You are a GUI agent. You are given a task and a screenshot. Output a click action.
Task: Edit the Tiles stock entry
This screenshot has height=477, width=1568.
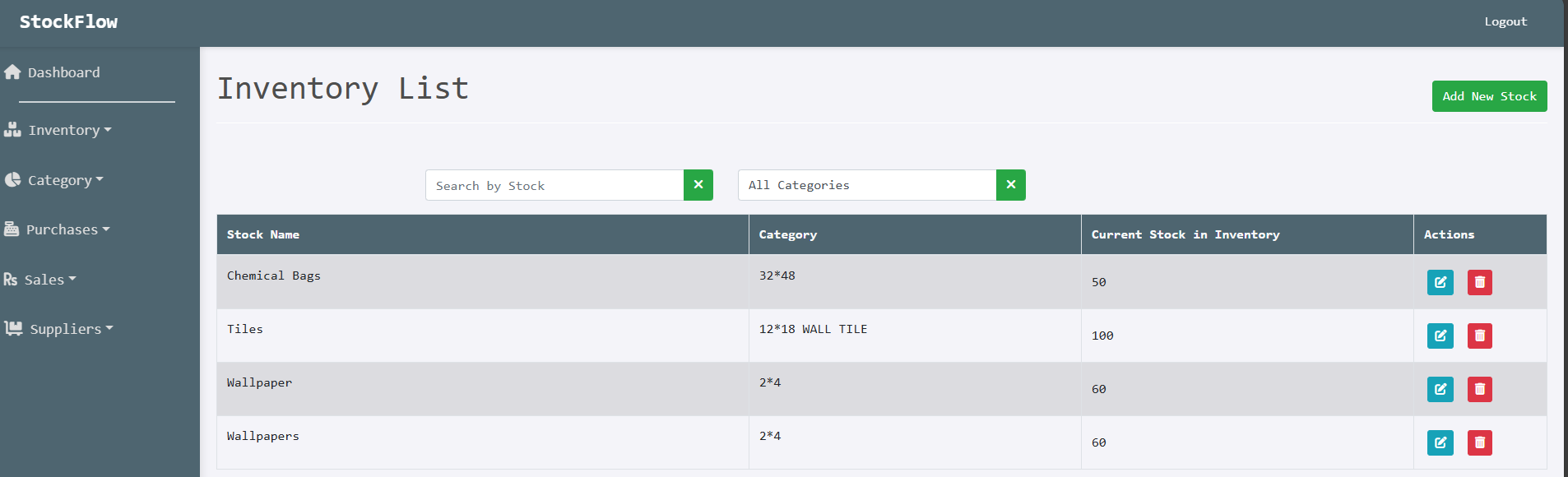[x=1440, y=336]
